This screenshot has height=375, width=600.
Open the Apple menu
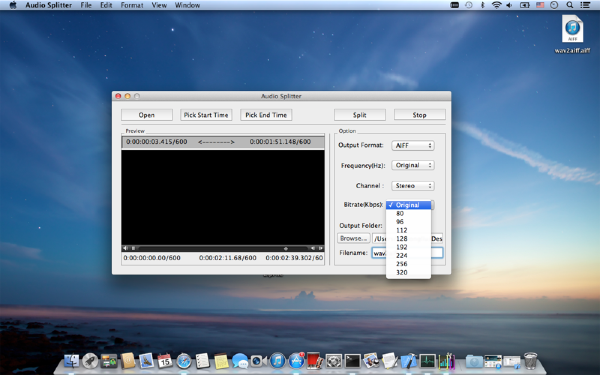pyautogui.click(x=13, y=5)
